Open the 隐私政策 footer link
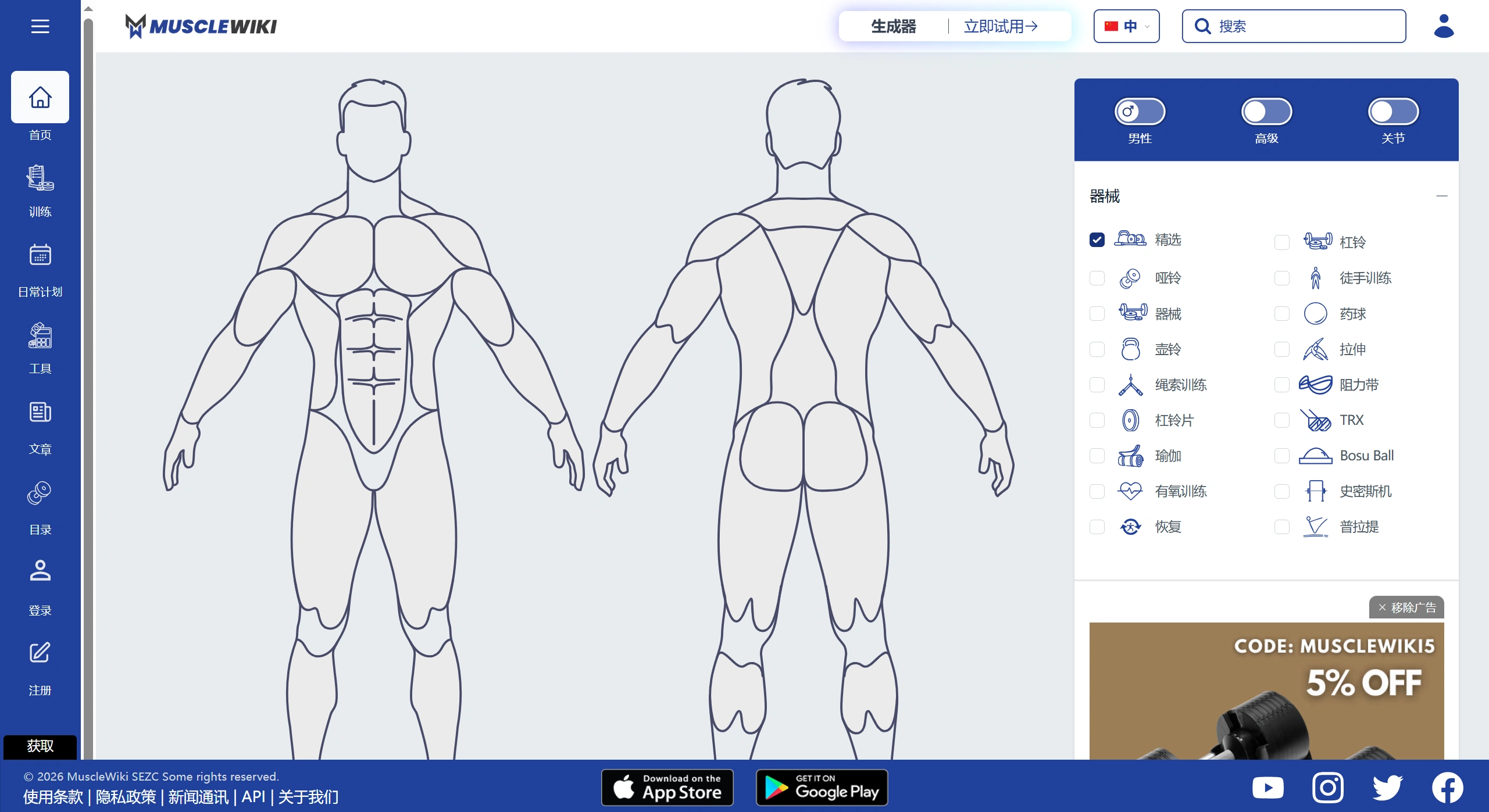Image resolution: width=1489 pixels, height=812 pixels. pyautogui.click(x=127, y=797)
